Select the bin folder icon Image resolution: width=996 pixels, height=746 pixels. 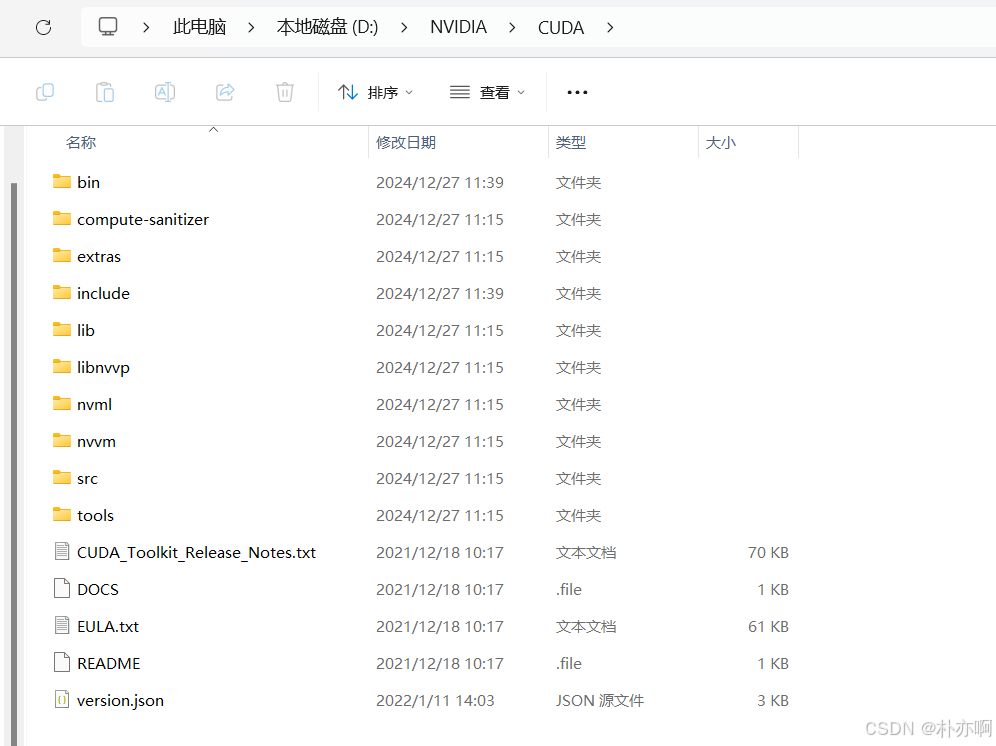coord(62,182)
